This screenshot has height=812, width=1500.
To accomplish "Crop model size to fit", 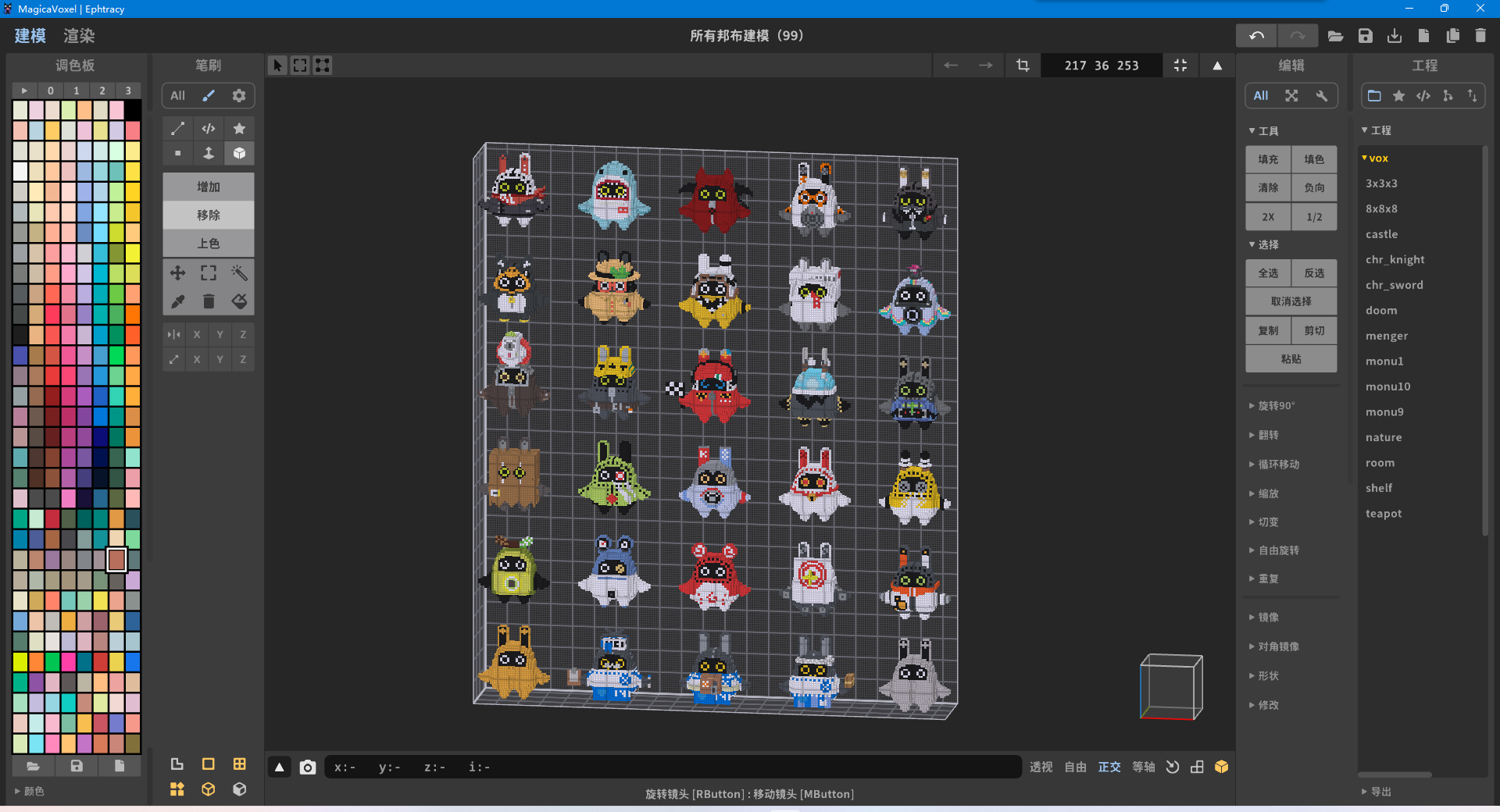I will [x=1023, y=66].
